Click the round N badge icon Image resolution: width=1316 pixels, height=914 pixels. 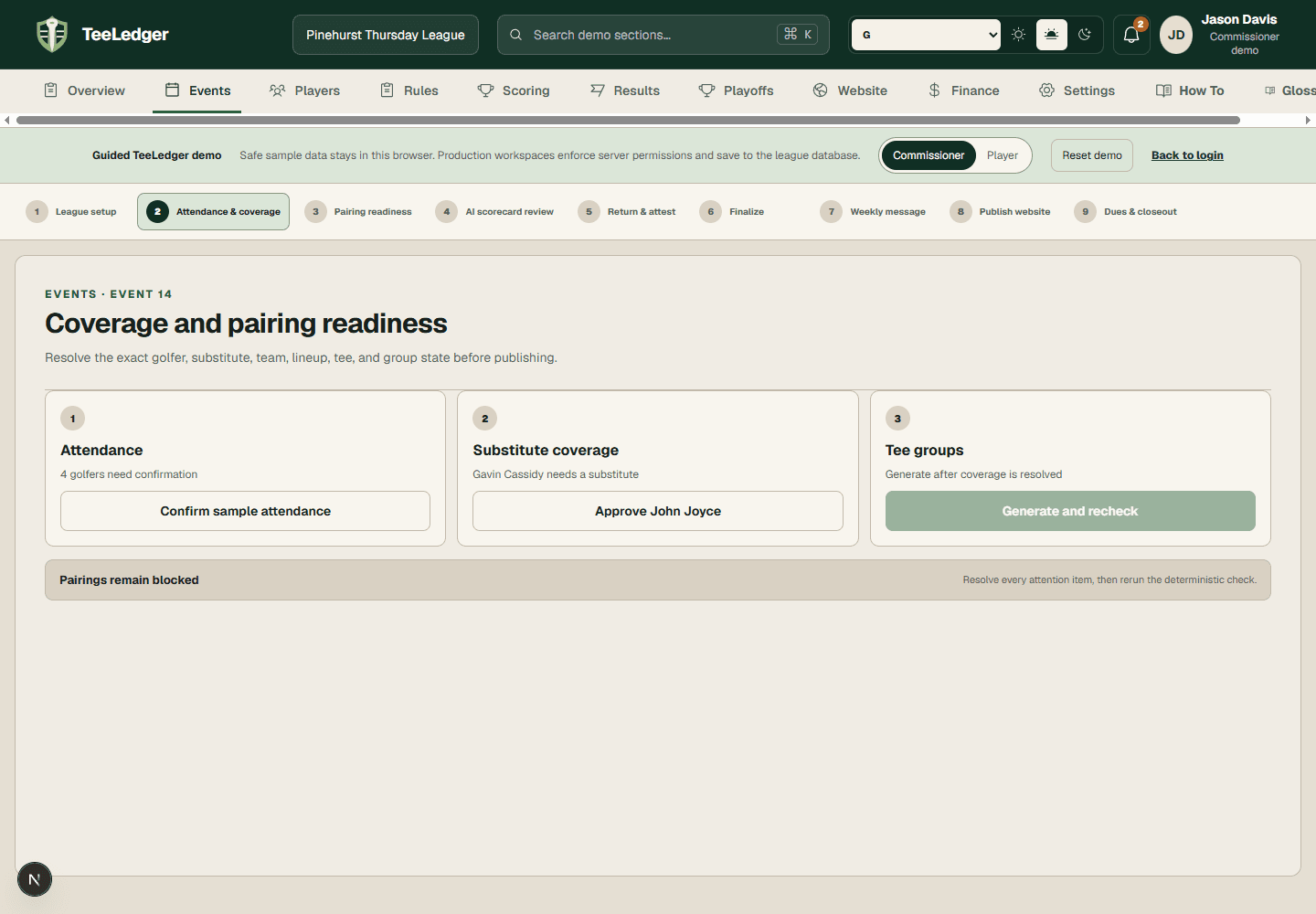35,879
